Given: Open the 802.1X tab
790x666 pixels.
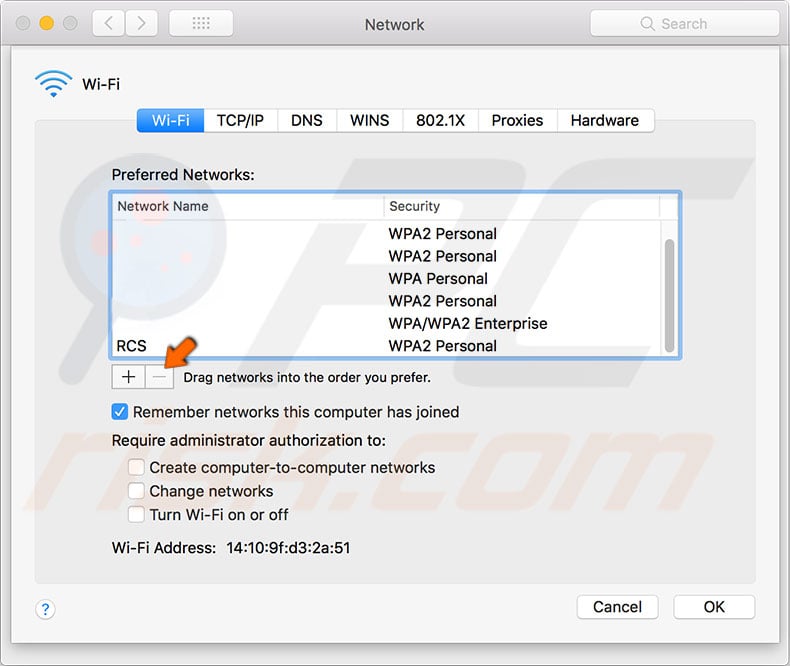Looking at the screenshot, I should [440, 120].
